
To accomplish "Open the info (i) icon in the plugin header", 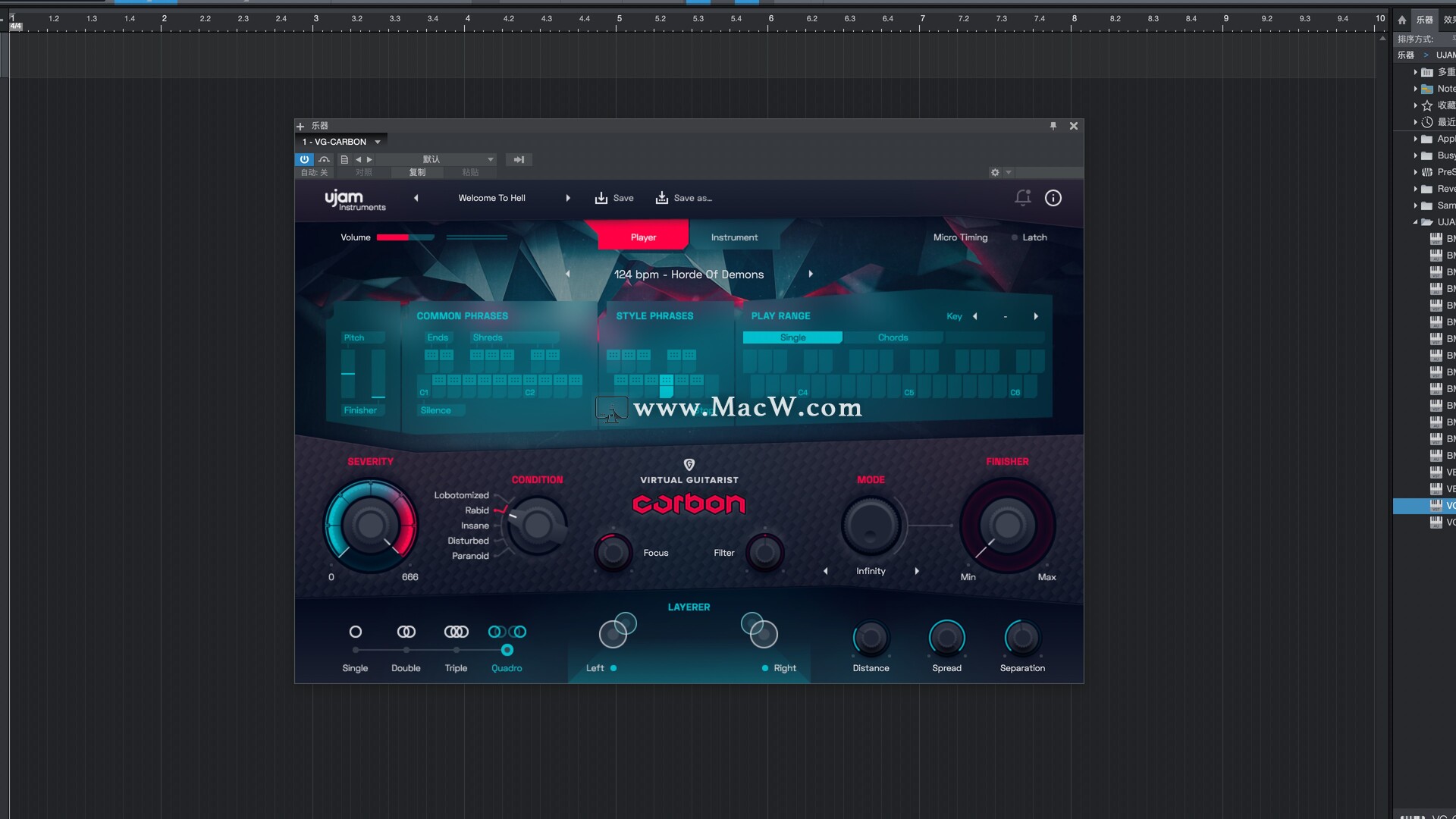I will (x=1053, y=198).
